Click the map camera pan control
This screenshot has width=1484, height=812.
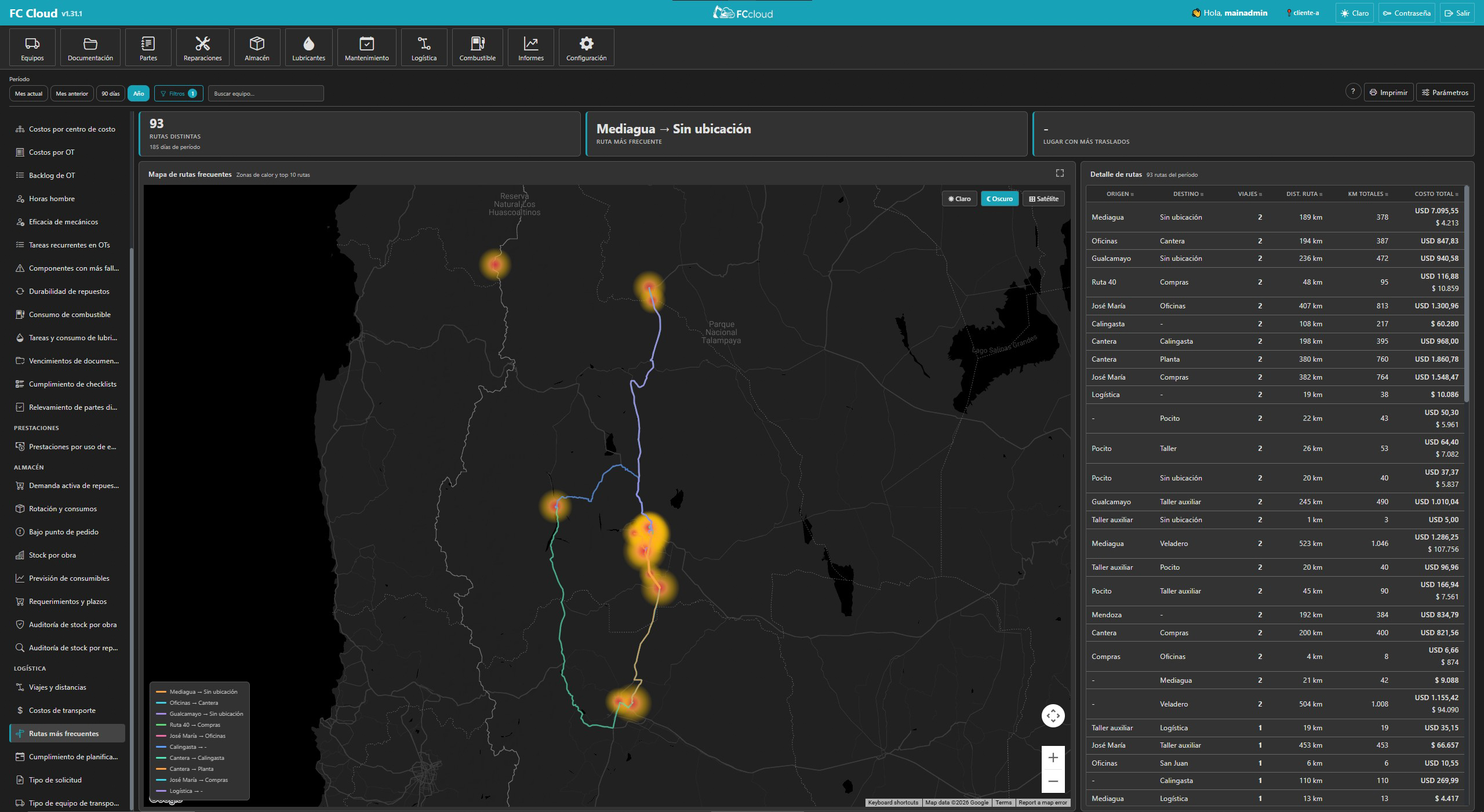click(x=1053, y=716)
